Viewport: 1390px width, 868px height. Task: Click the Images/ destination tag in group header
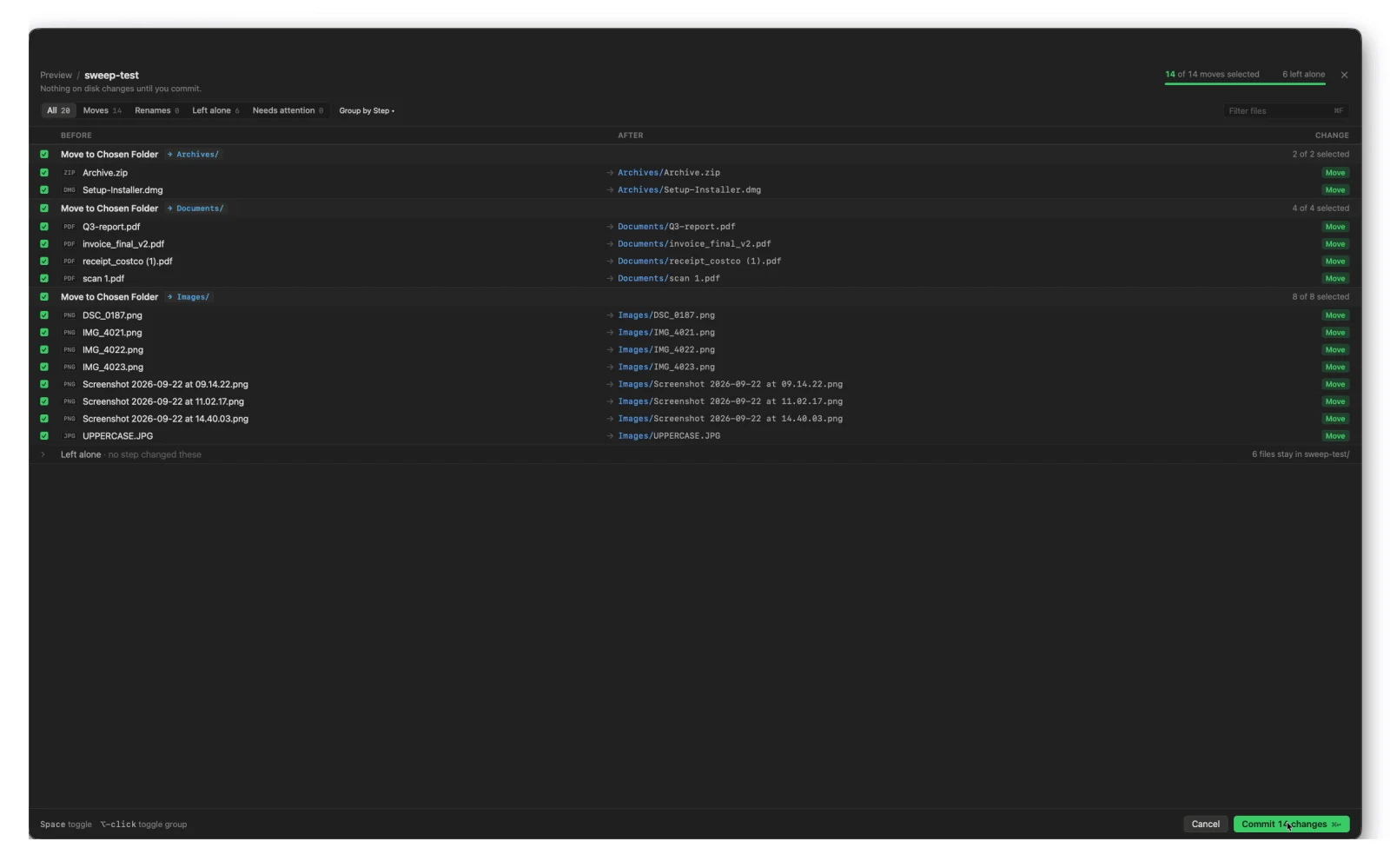[189, 297]
